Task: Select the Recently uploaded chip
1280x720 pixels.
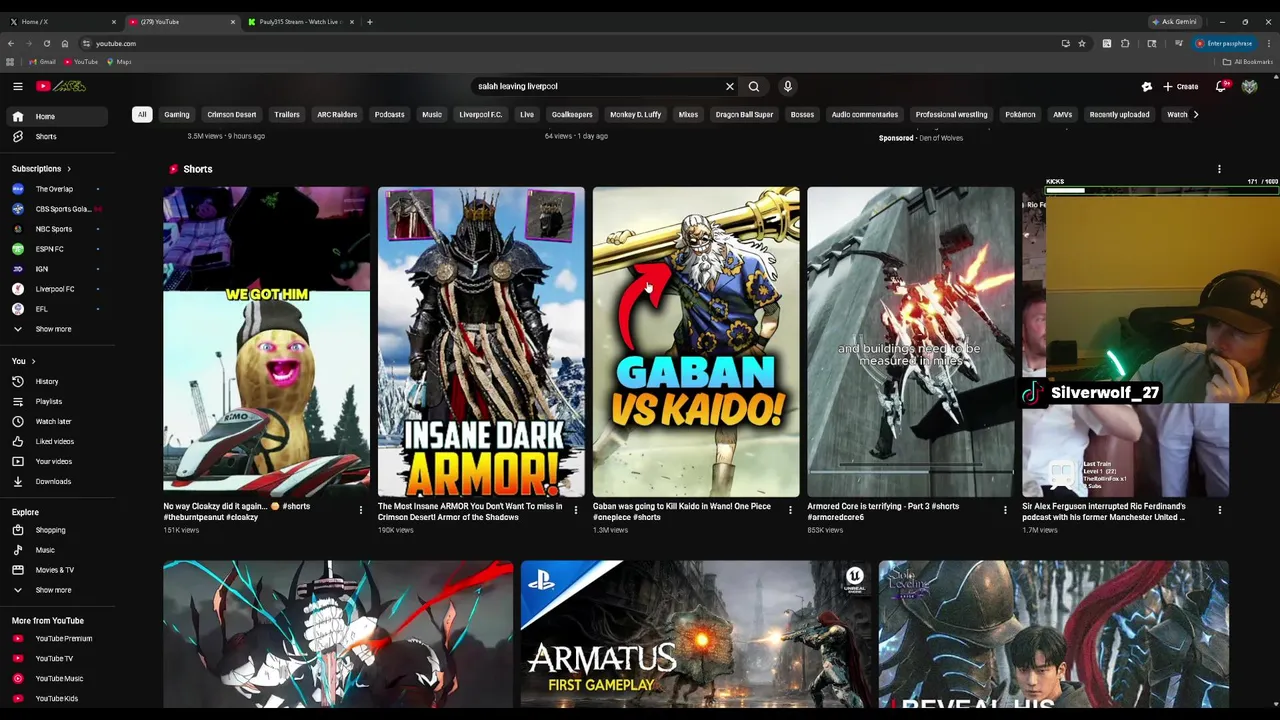Action: click(1119, 114)
